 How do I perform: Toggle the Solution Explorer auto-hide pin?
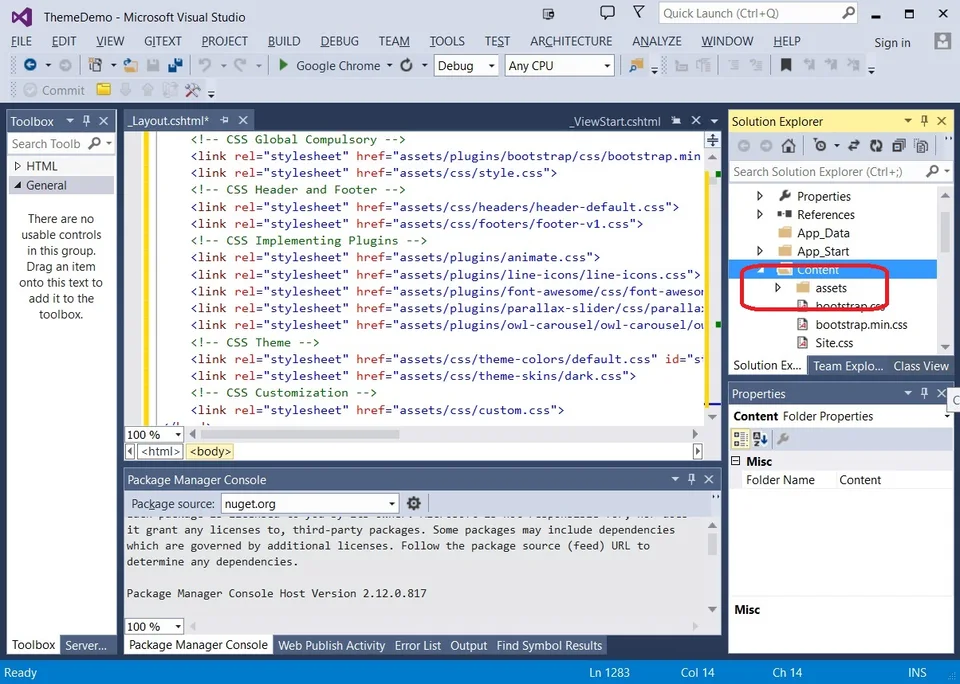[924, 121]
